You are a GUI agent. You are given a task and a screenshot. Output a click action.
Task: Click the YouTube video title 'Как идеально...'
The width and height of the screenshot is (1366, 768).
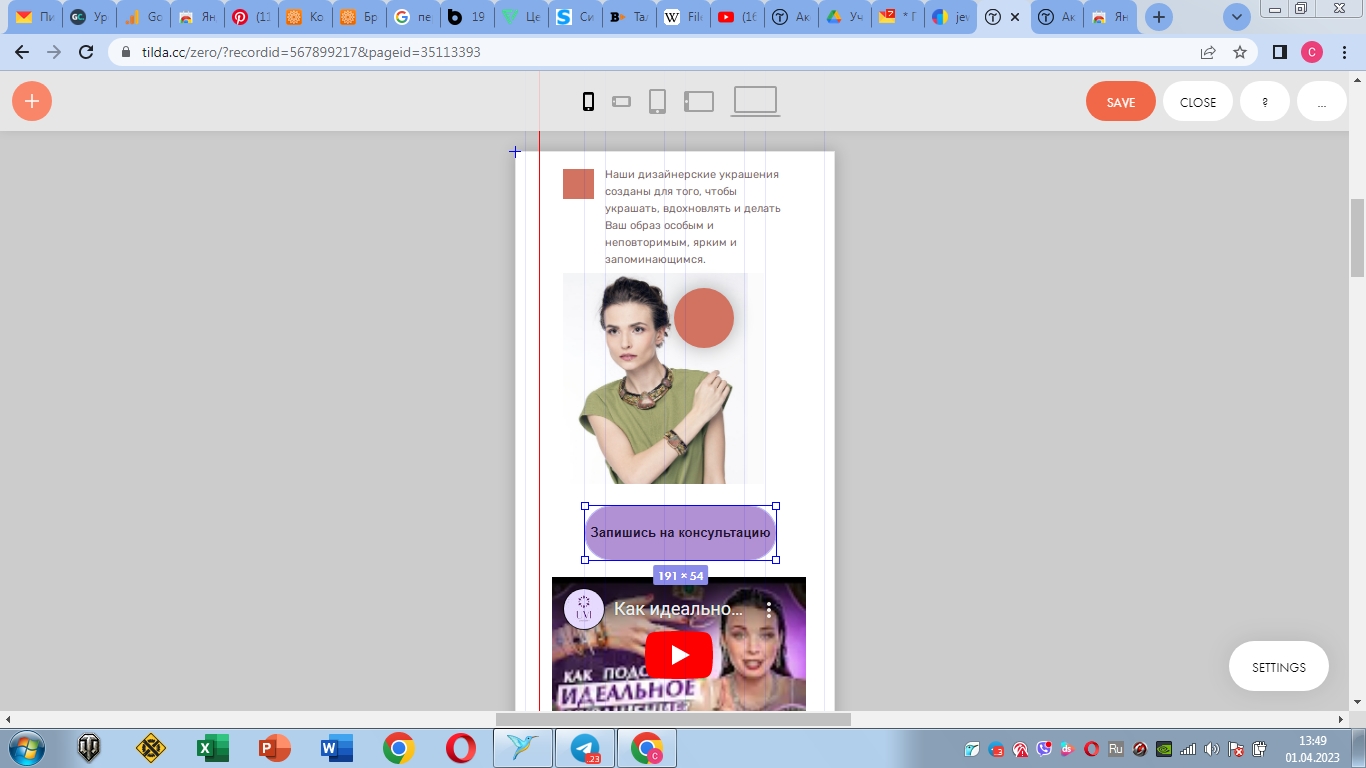click(679, 609)
